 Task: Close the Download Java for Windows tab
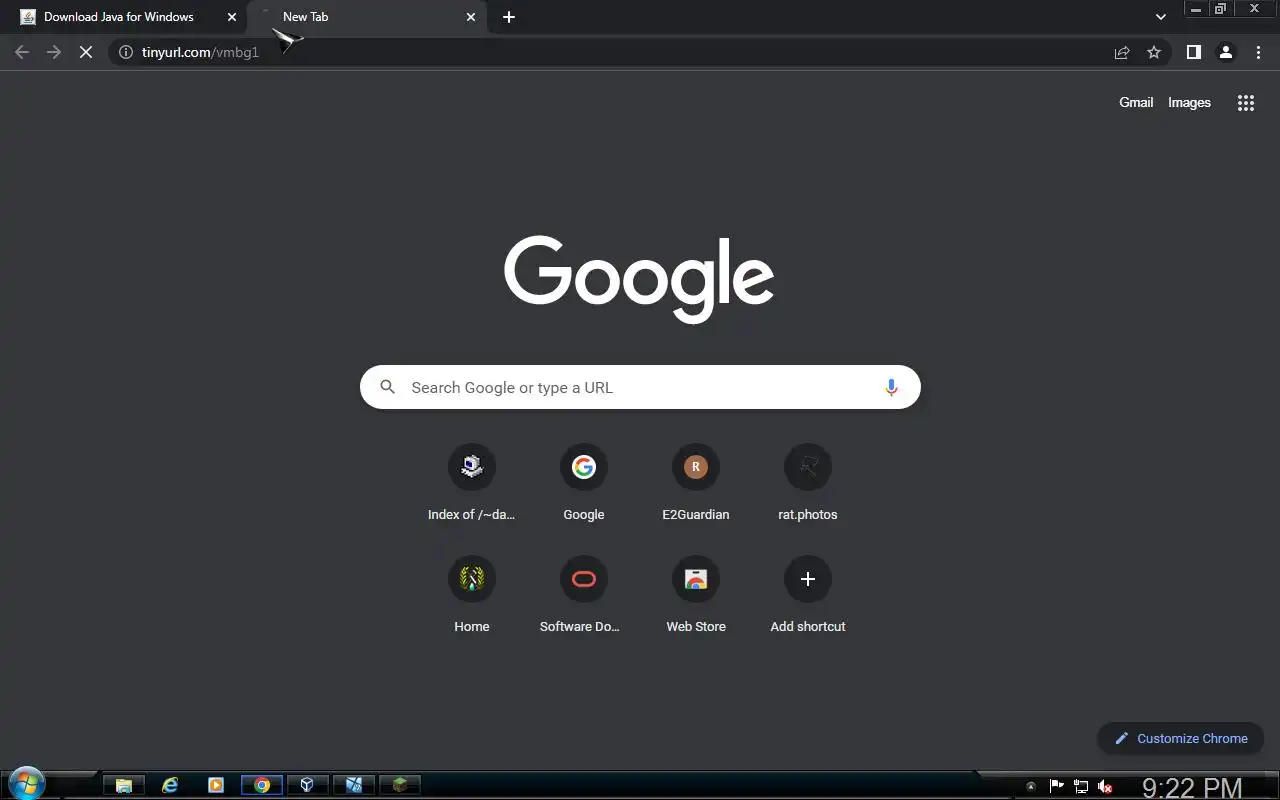[232, 17]
